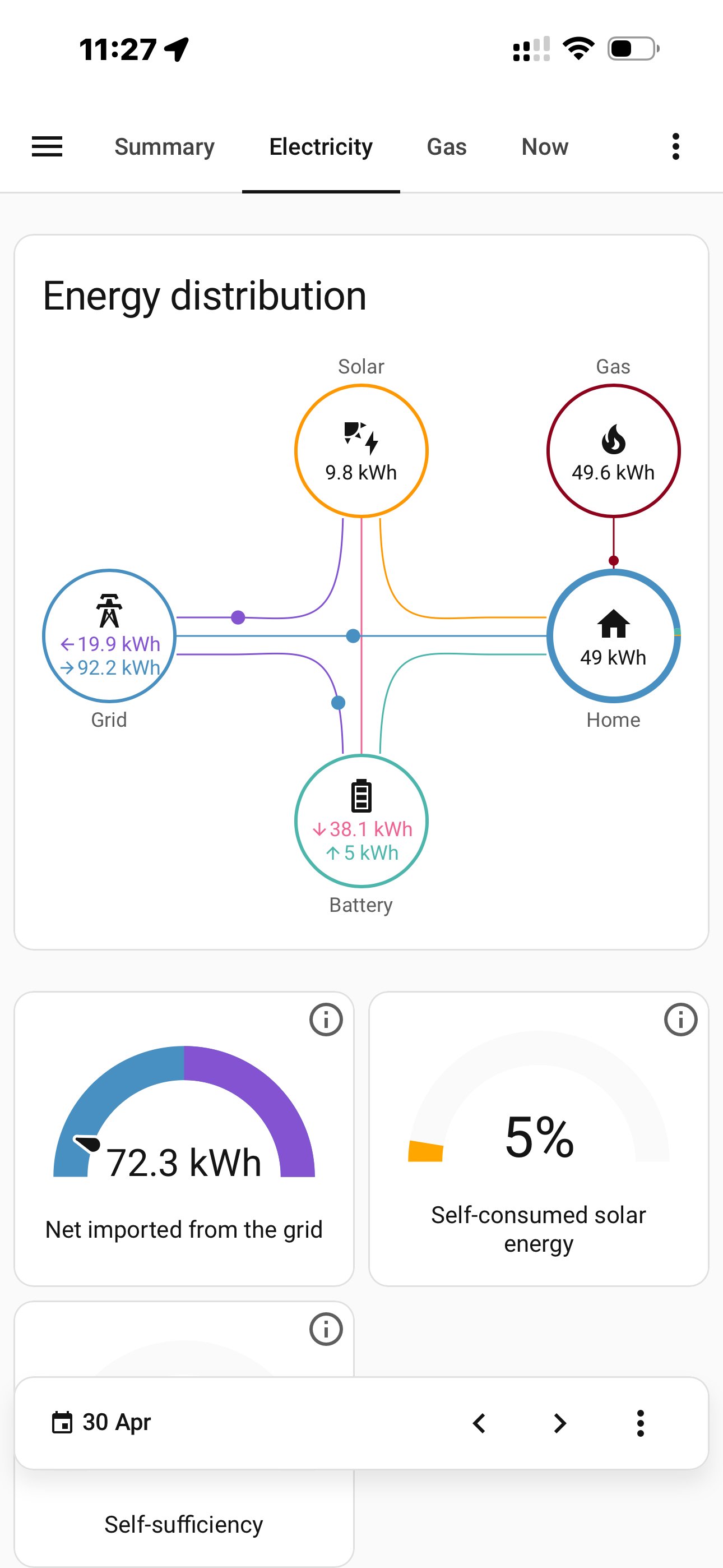Image resolution: width=723 pixels, height=1568 pixels.
Task: Open the top-right overflow menu
Action: [675, 147]
